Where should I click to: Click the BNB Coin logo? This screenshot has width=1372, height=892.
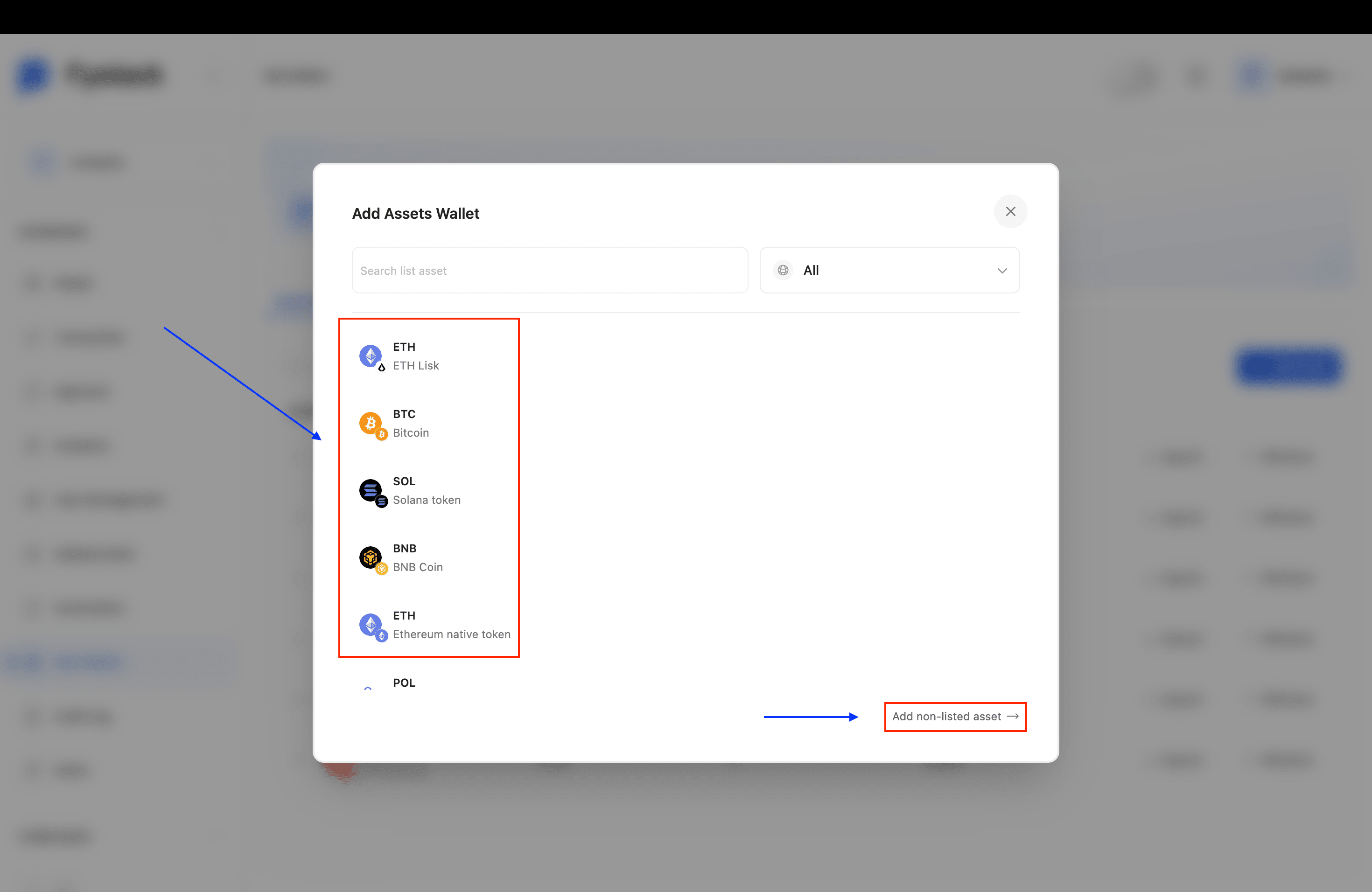(x=371, y=558)
